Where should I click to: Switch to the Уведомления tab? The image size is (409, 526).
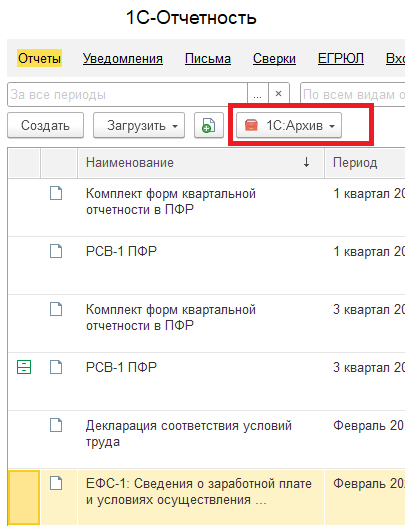click(x=123, y=58)
